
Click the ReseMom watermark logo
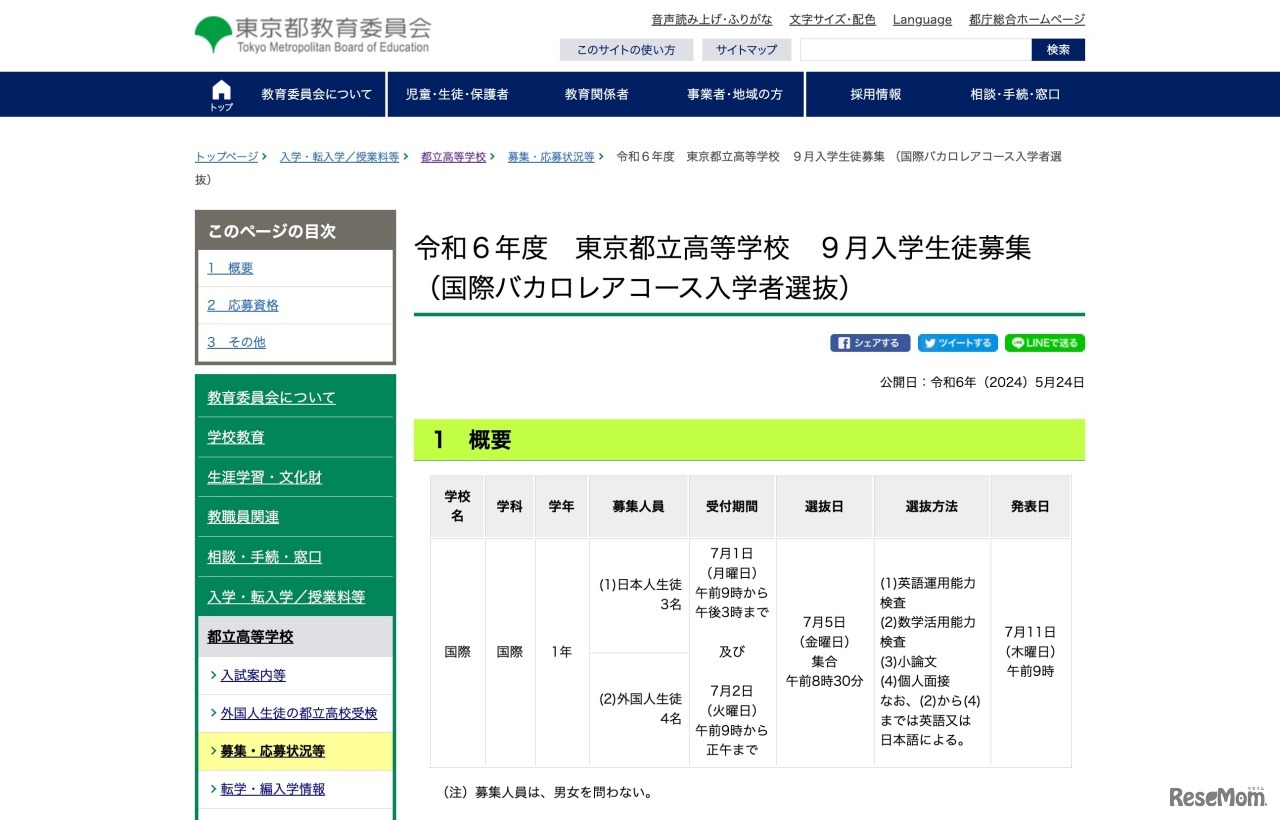tap(1217, 796)
